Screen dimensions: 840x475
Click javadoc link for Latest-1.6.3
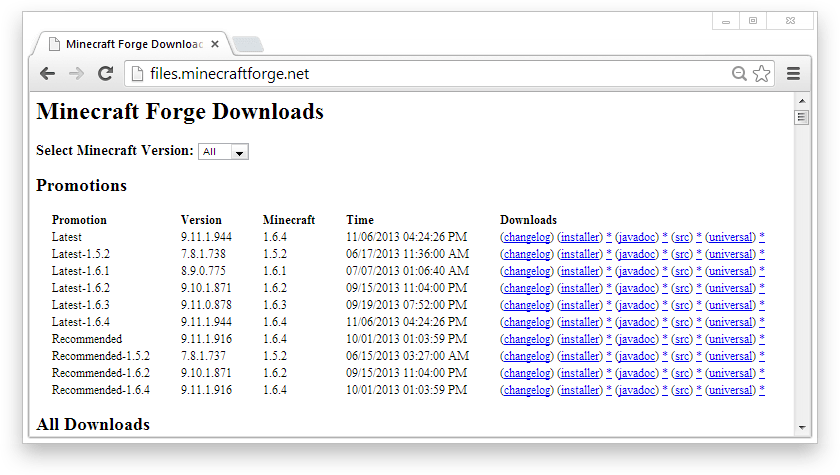coord(637,305)
